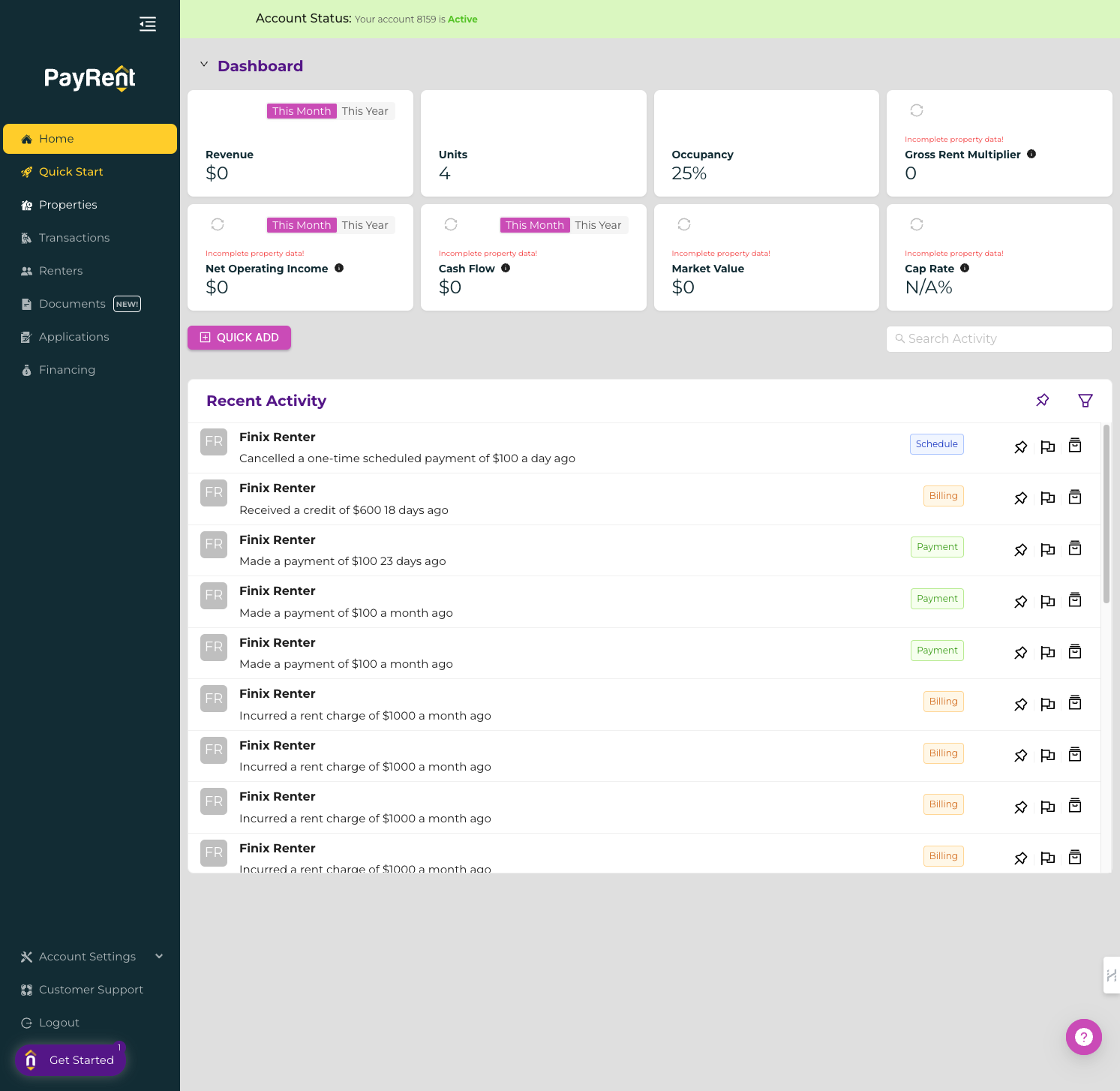Show info tooltip for Cash Flow
1120x1091 pixels.
click(x=506, y=268)
